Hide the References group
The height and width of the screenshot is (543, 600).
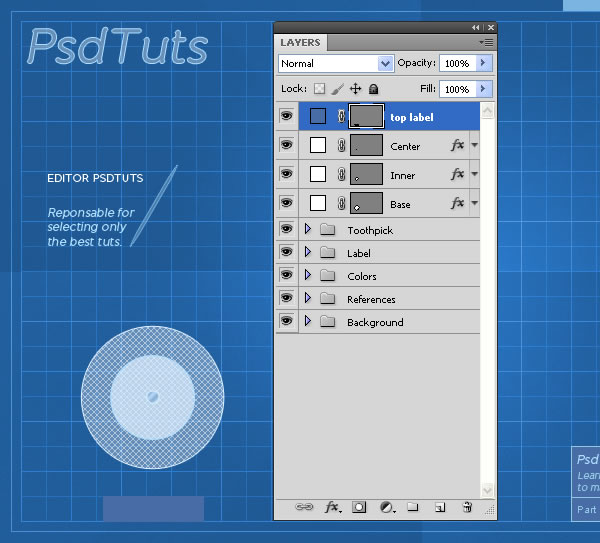coord(287,298)
